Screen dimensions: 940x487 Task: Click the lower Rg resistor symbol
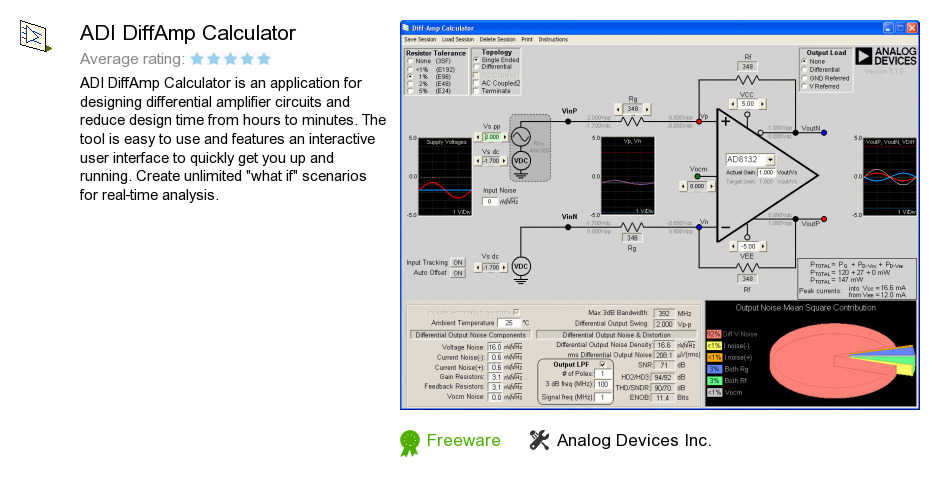(632, 227)
